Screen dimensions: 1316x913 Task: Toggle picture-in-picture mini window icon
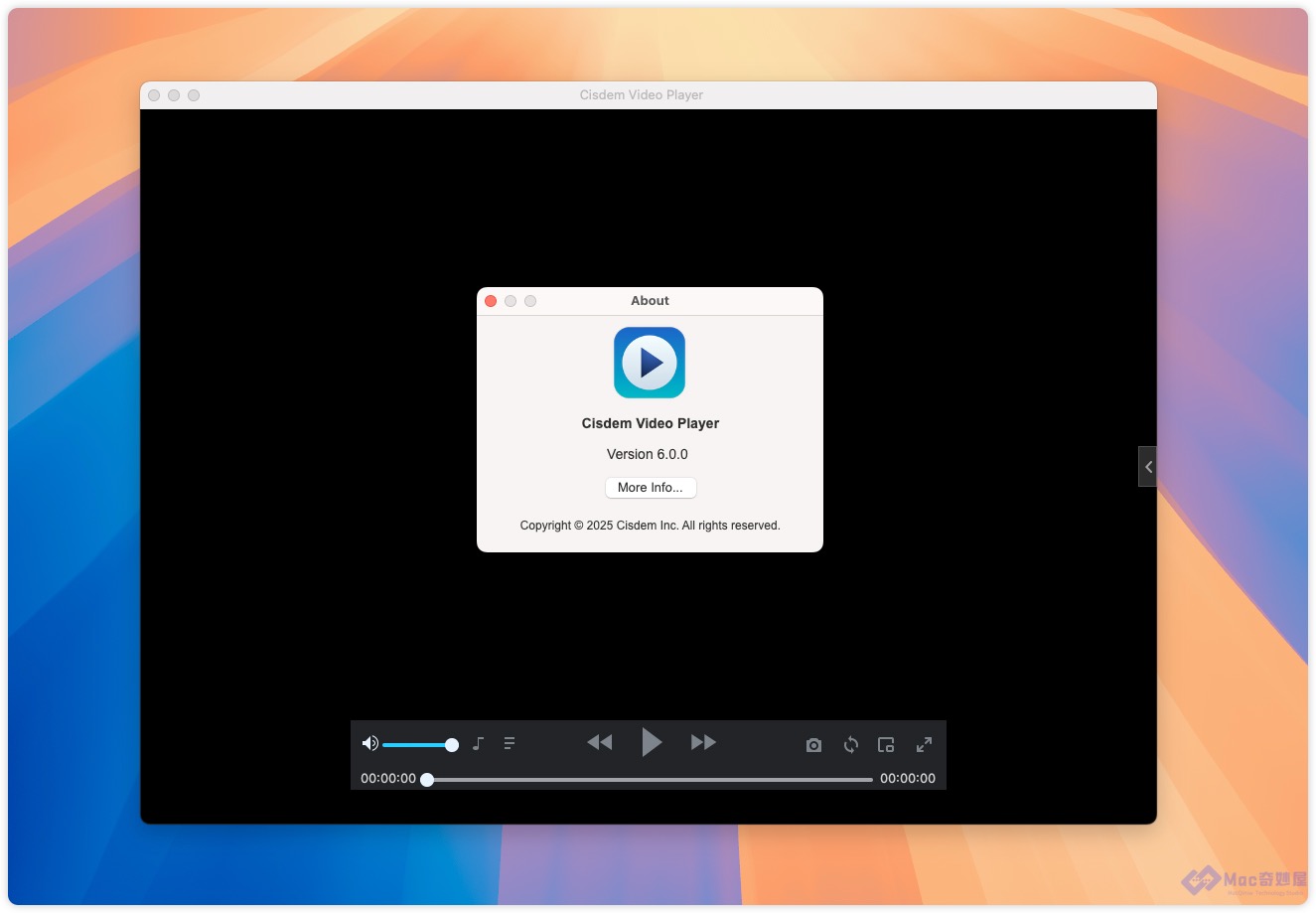pos(886,744)
